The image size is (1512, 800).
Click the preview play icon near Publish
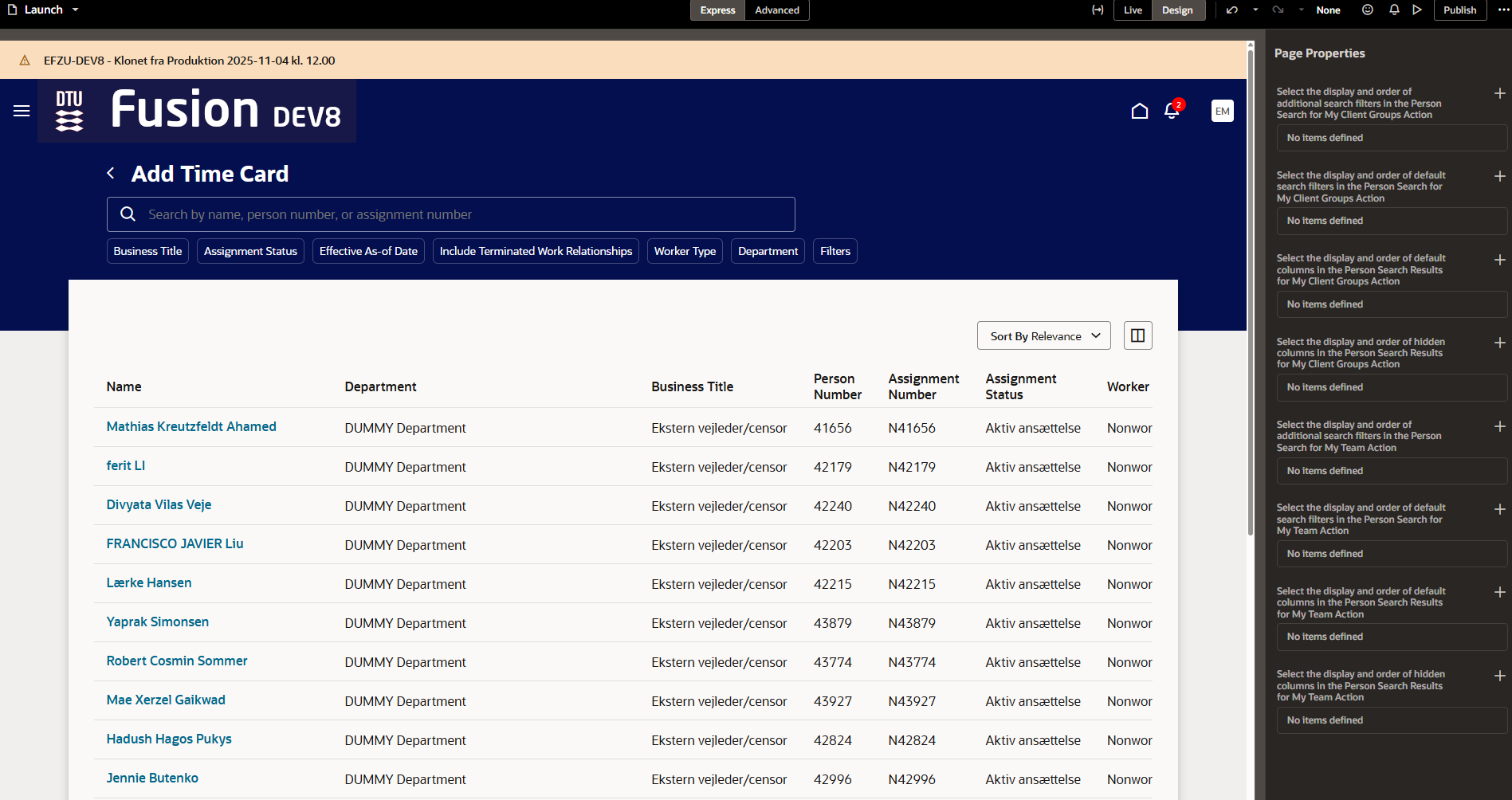point(1417,10)
